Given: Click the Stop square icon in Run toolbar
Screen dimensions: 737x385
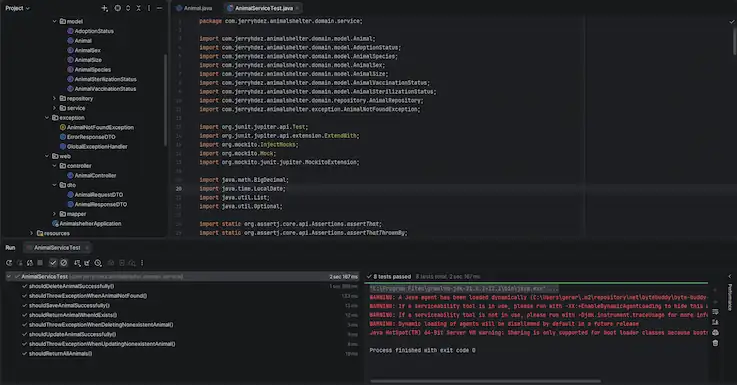Looking at the screenshot, I should click(40, 263).
